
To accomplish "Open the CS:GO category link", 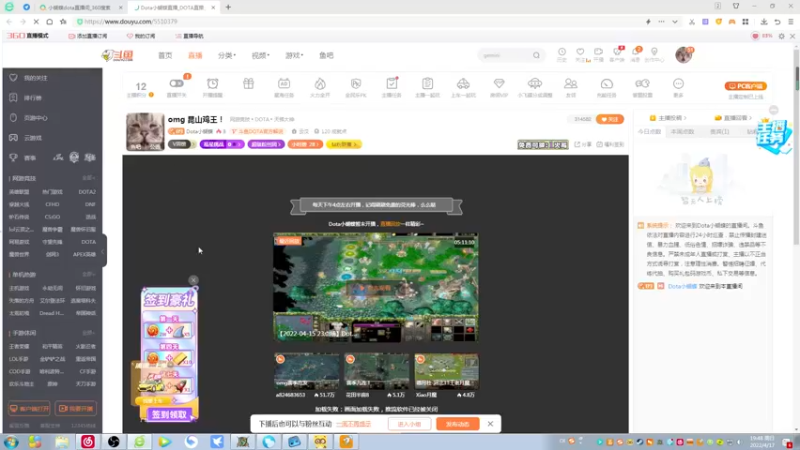I will (52, 217).
